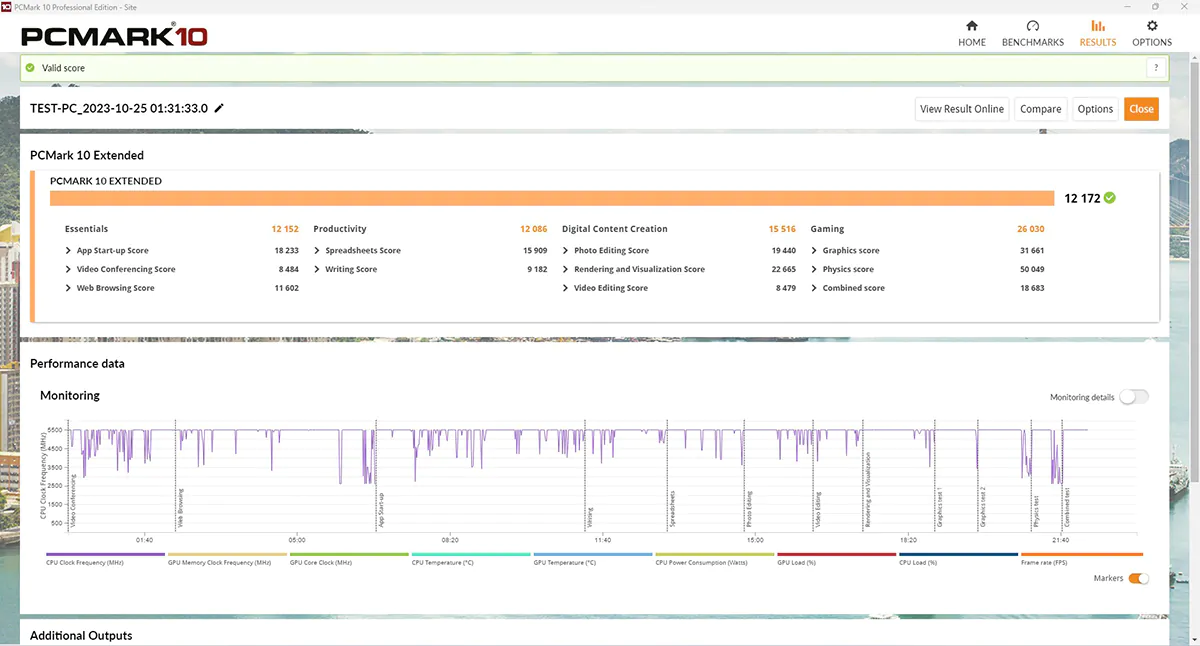This screenshot has height=646, width=1200.
Task: Select GPU Load legend entry
Action: click(837, 559)
